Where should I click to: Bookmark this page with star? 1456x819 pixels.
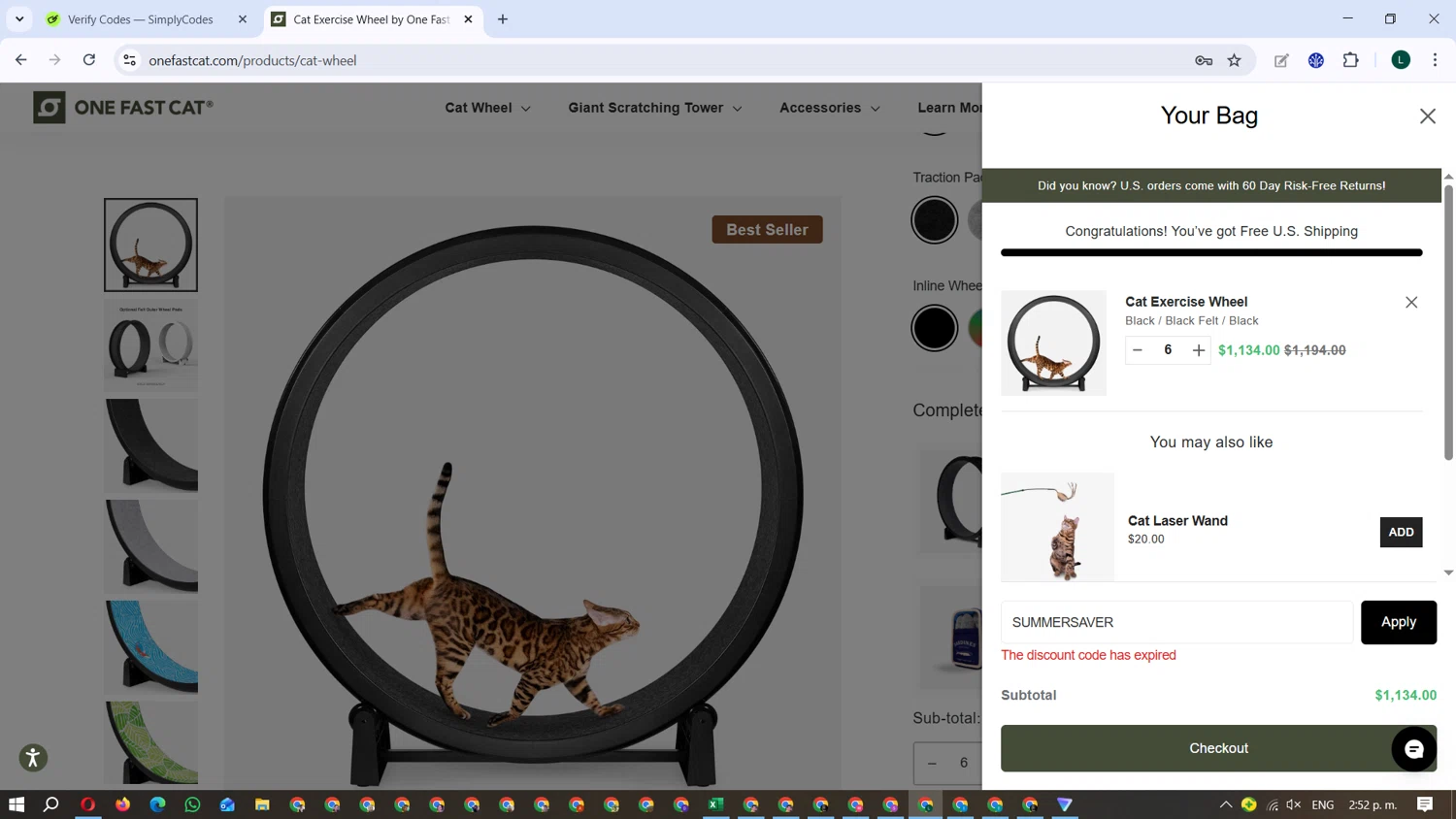1235,60
